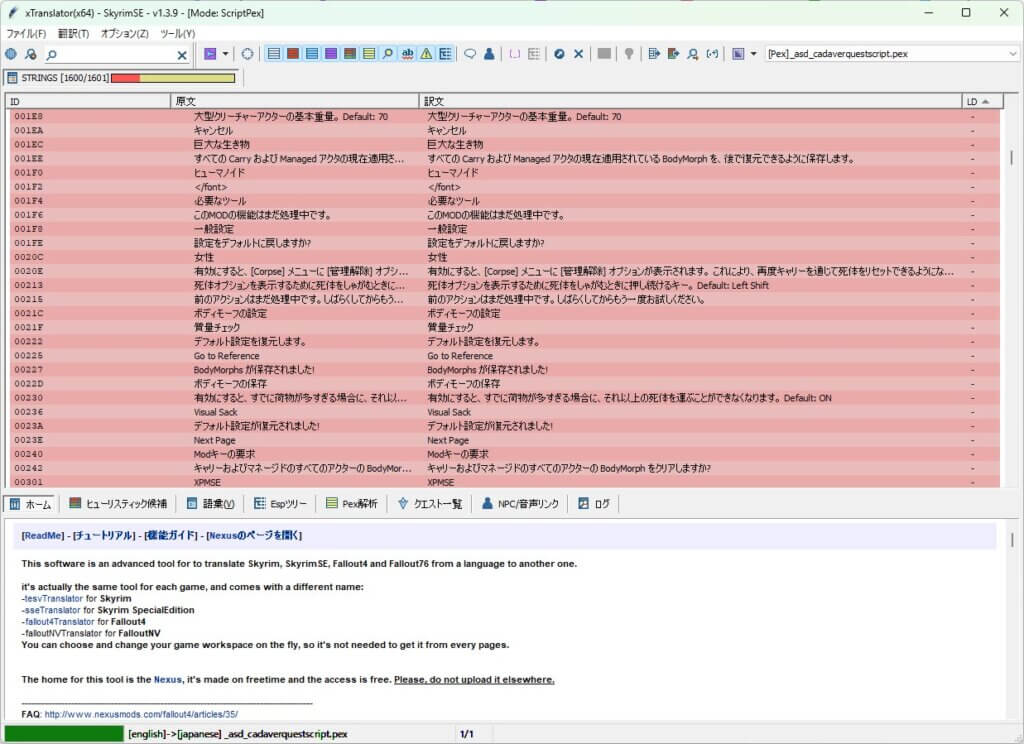Open the loaded Pex file dropdown
This screenshot has height=744, width=1024.
tap(1010, 54)
